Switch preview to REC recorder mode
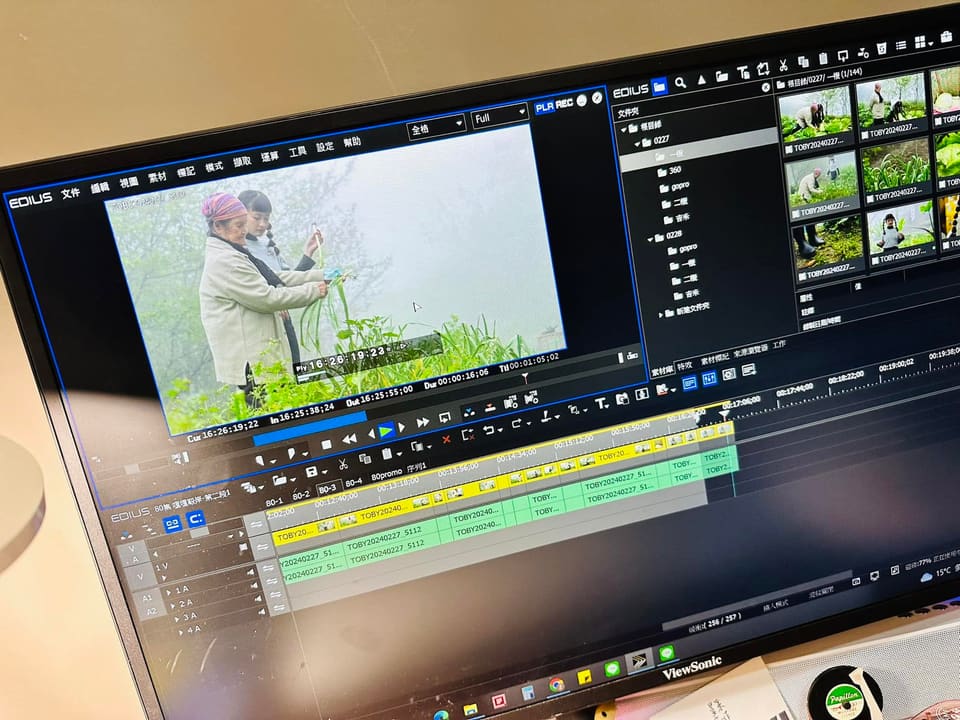 tap(564, 103)
